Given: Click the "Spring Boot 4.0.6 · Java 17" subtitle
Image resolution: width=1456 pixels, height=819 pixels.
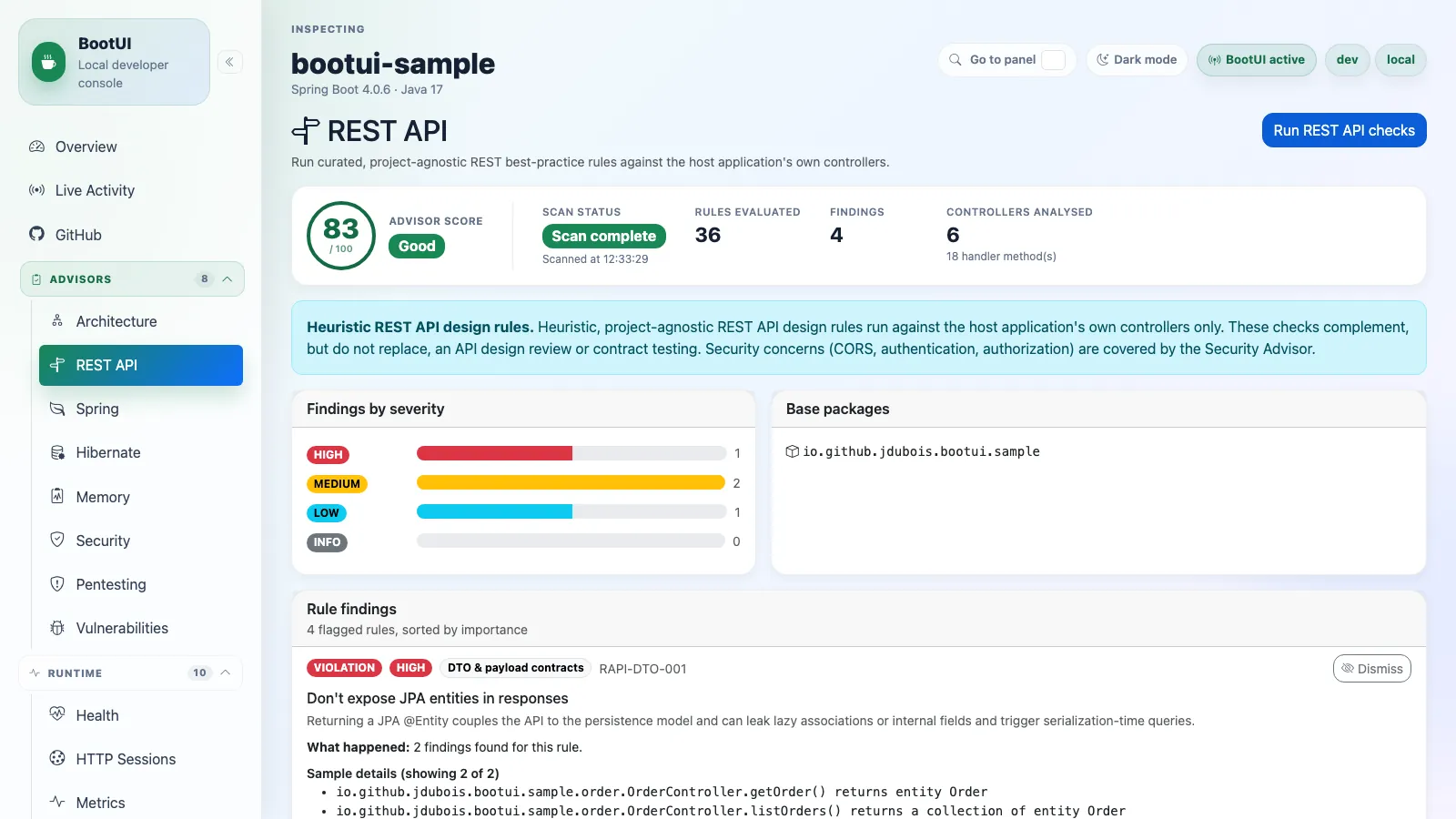Looking at the screenshot, I should (367, 89).
